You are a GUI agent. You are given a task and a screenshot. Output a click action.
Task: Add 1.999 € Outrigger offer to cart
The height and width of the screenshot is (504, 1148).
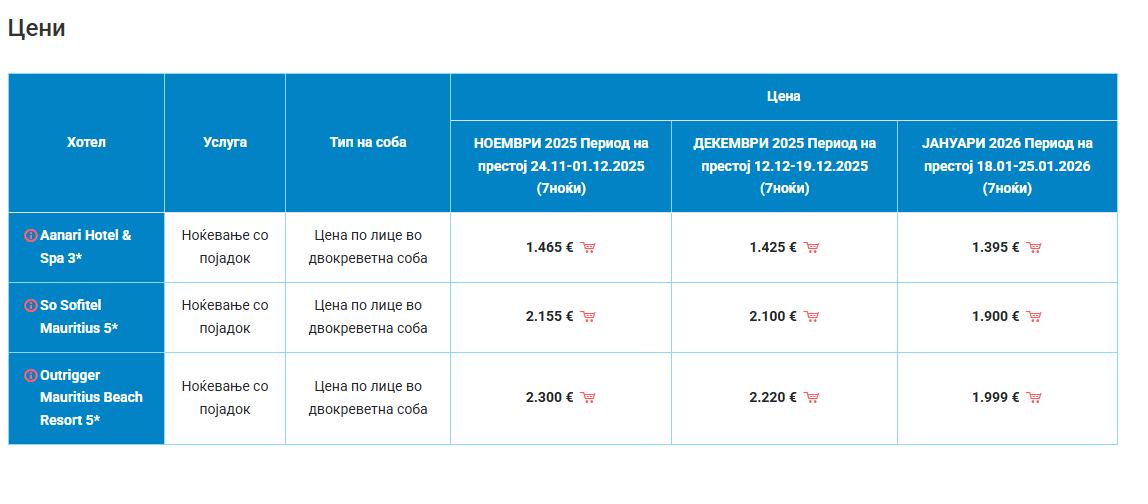click(1034, 398)
